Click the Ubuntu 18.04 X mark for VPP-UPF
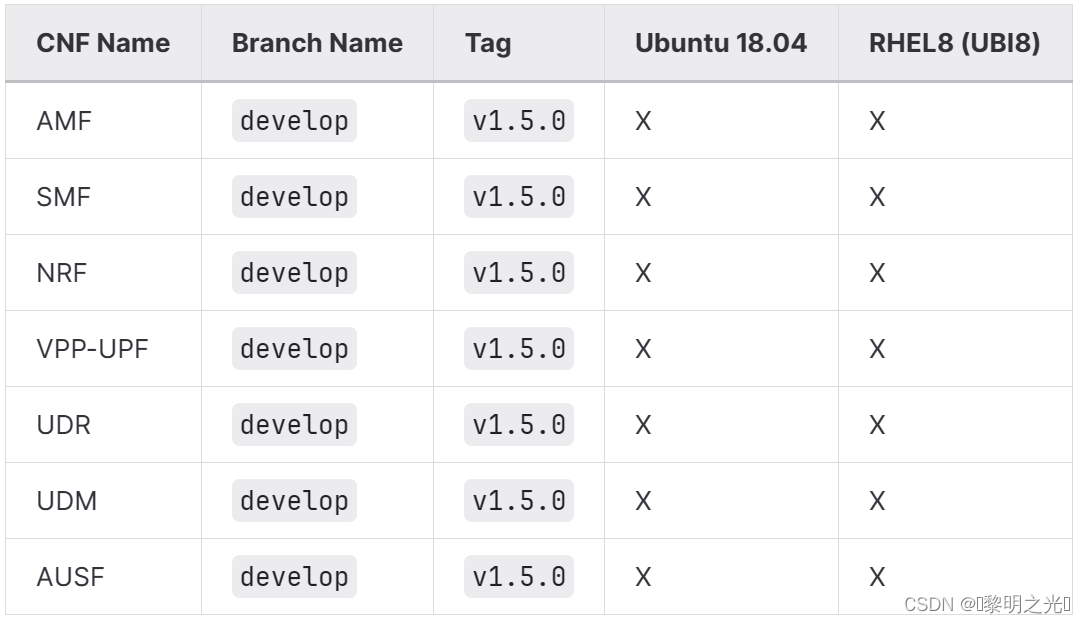 pyautogui.click(x=643, y=349)
